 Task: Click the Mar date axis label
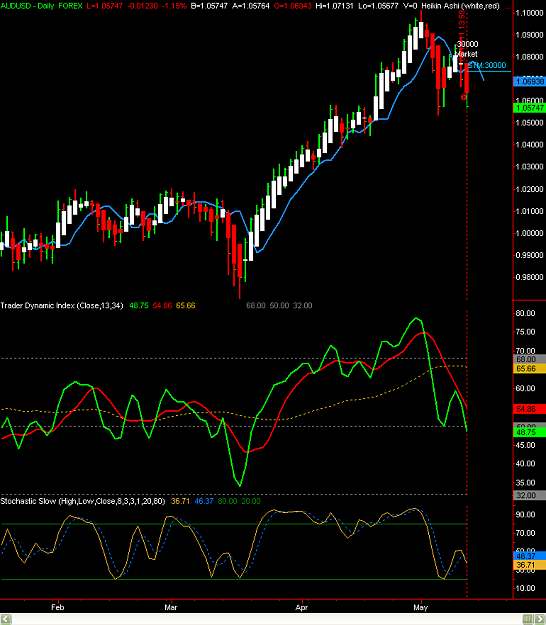(171, 607)
